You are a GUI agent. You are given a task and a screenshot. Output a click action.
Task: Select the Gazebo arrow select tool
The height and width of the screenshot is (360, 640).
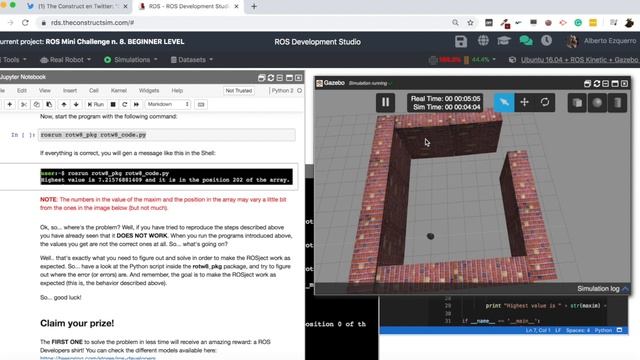pyautogui.click(x=504, y=102)
